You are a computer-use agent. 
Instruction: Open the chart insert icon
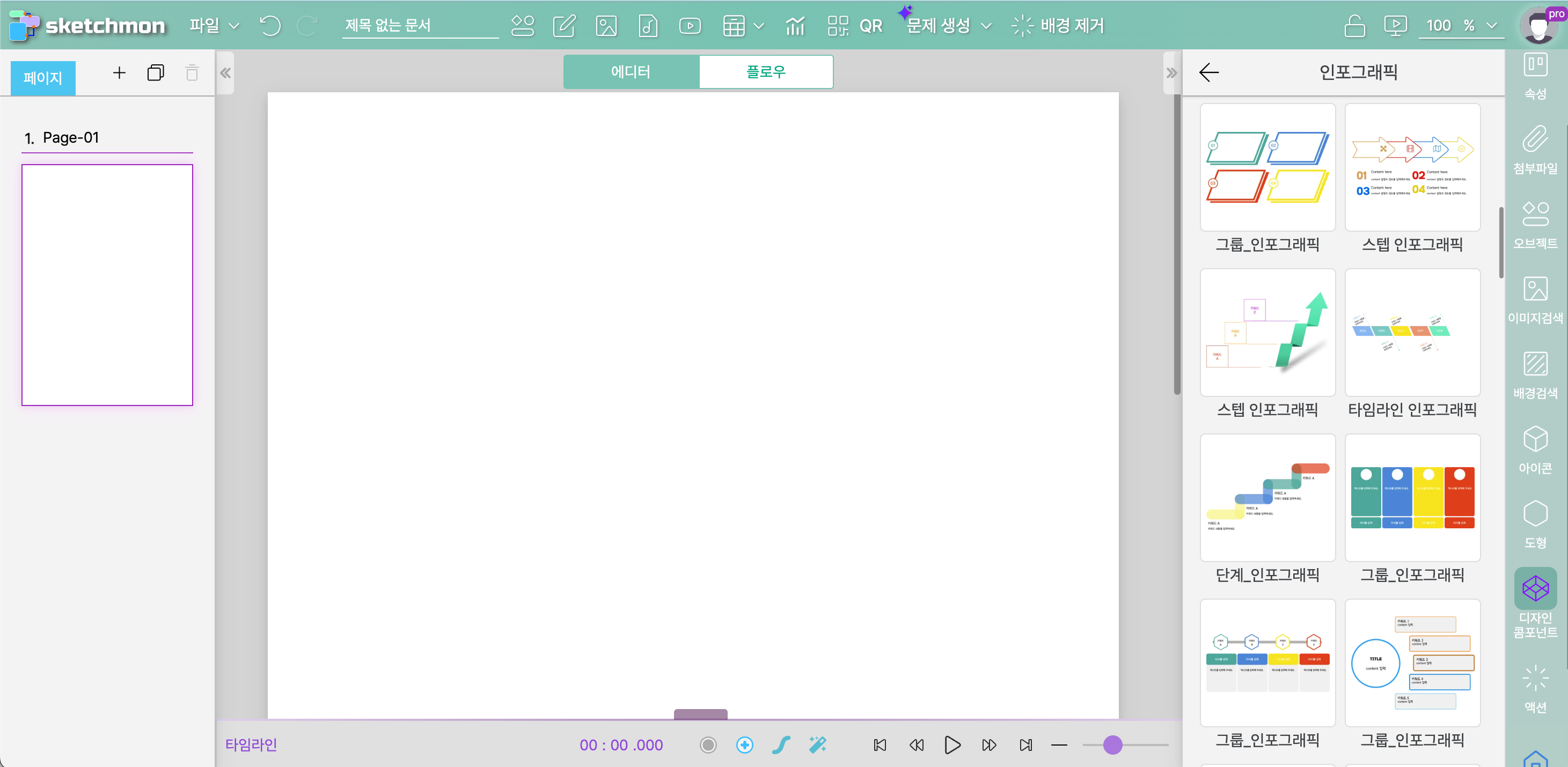point(795,26)
